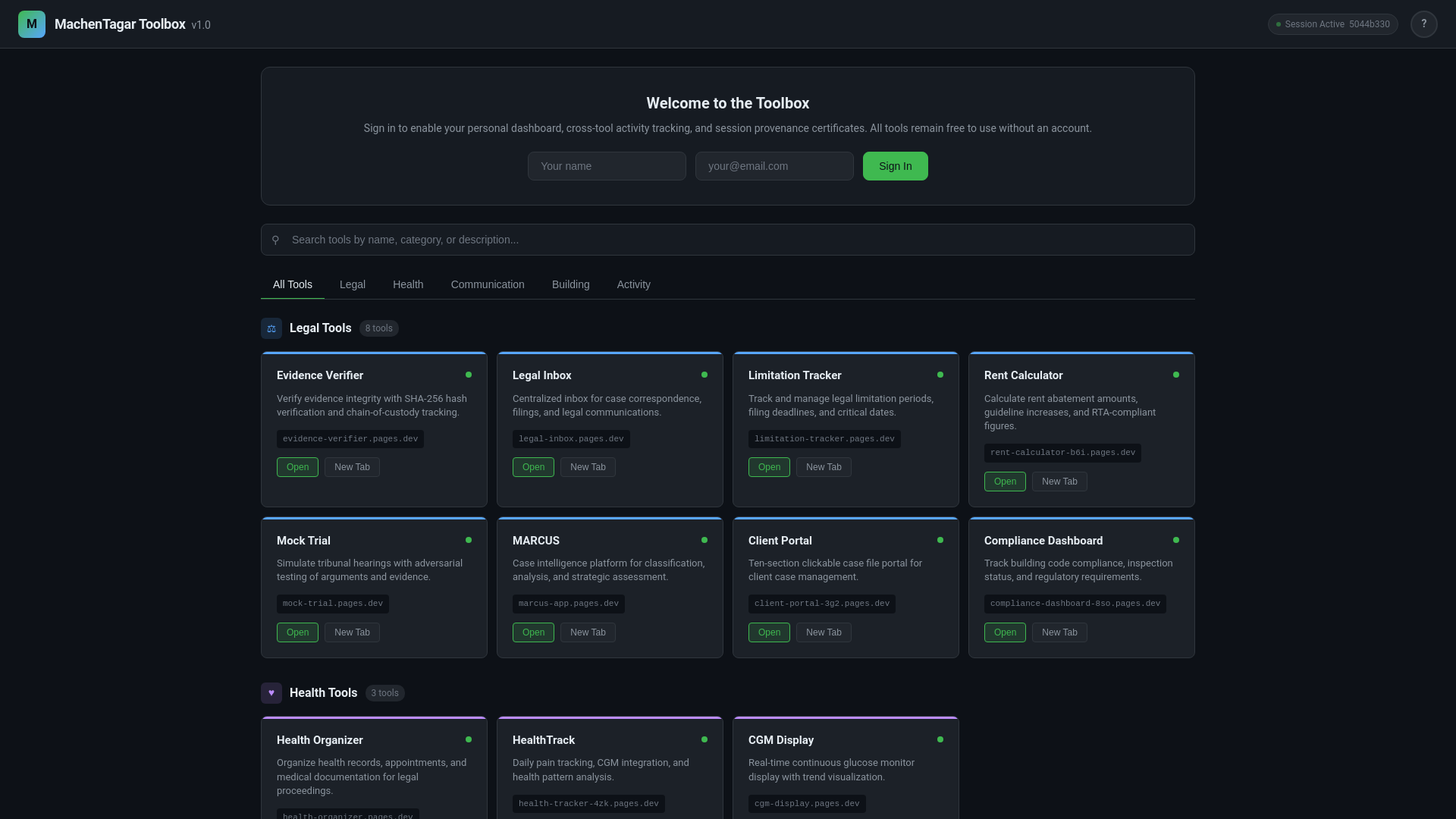Click the client-portal-3g2.pages.dev URL label
The width and height of the screenshot is (1456, 819).
click(x=822, y=604)
